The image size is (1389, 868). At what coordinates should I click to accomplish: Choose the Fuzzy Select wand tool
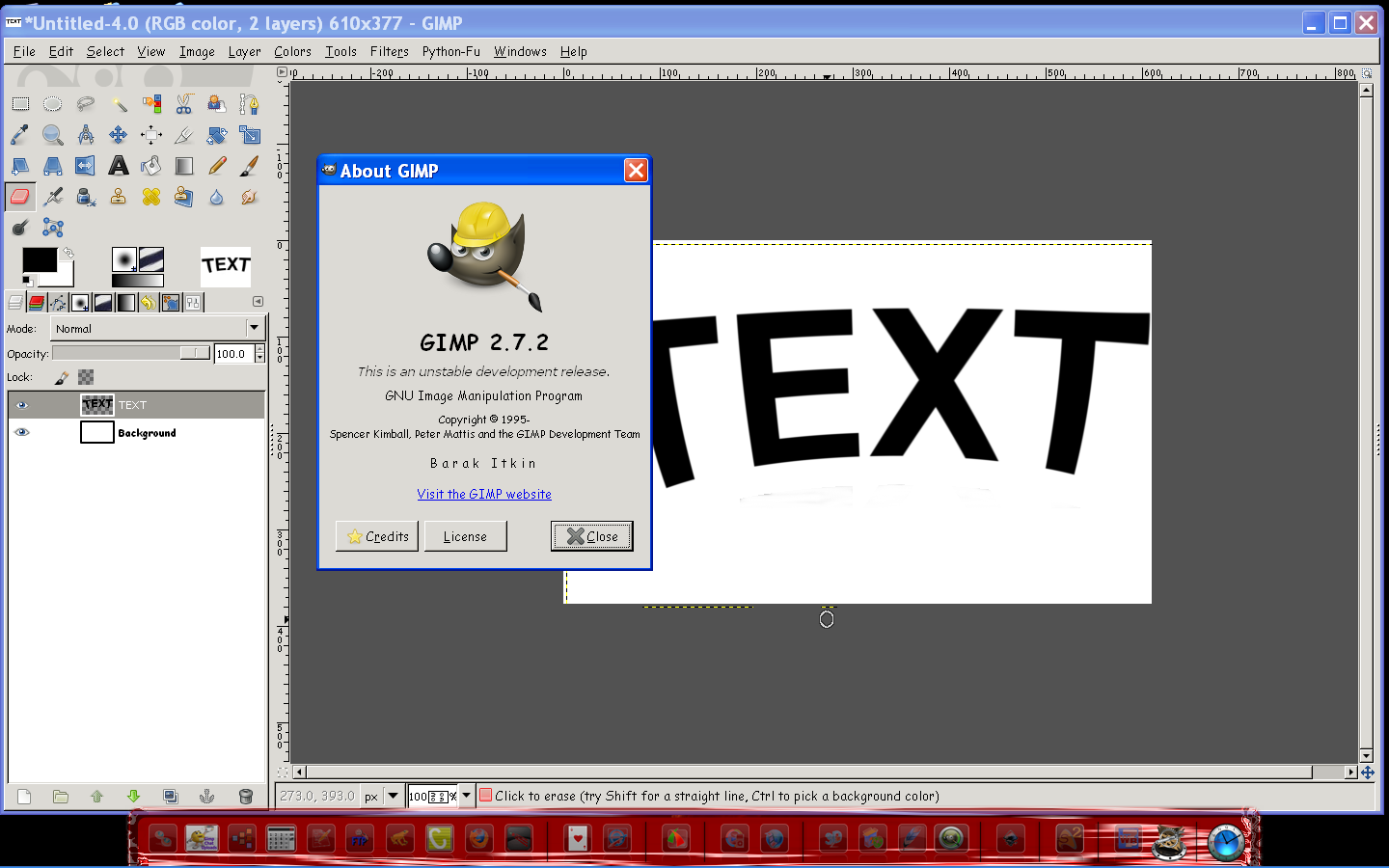point(119,104)
